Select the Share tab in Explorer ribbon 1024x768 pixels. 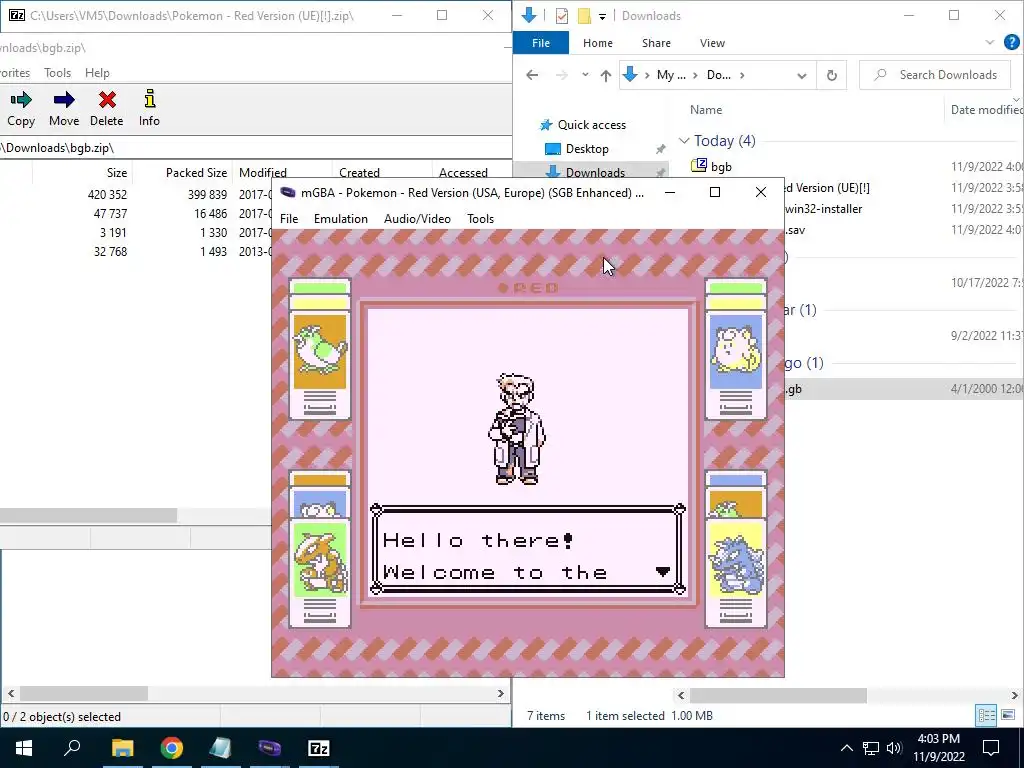[656, 43]
